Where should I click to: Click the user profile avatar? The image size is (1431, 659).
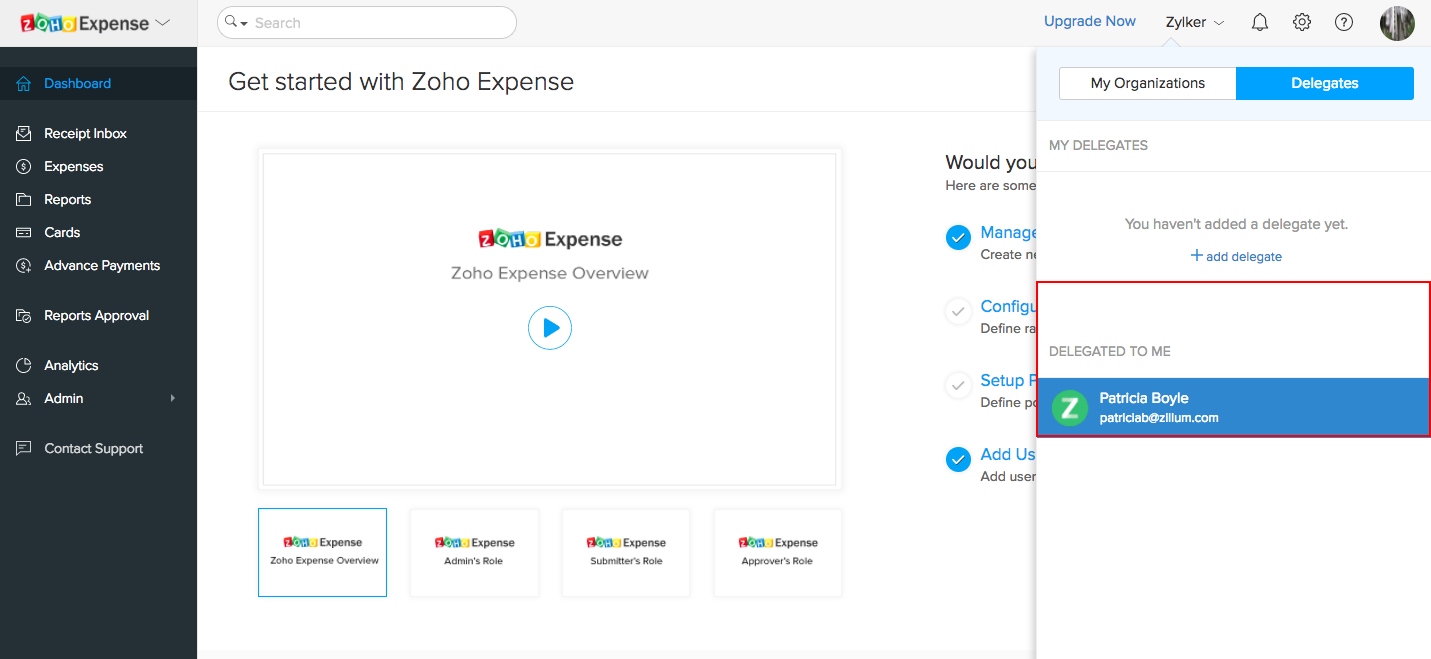click(x=1397, y=22)
